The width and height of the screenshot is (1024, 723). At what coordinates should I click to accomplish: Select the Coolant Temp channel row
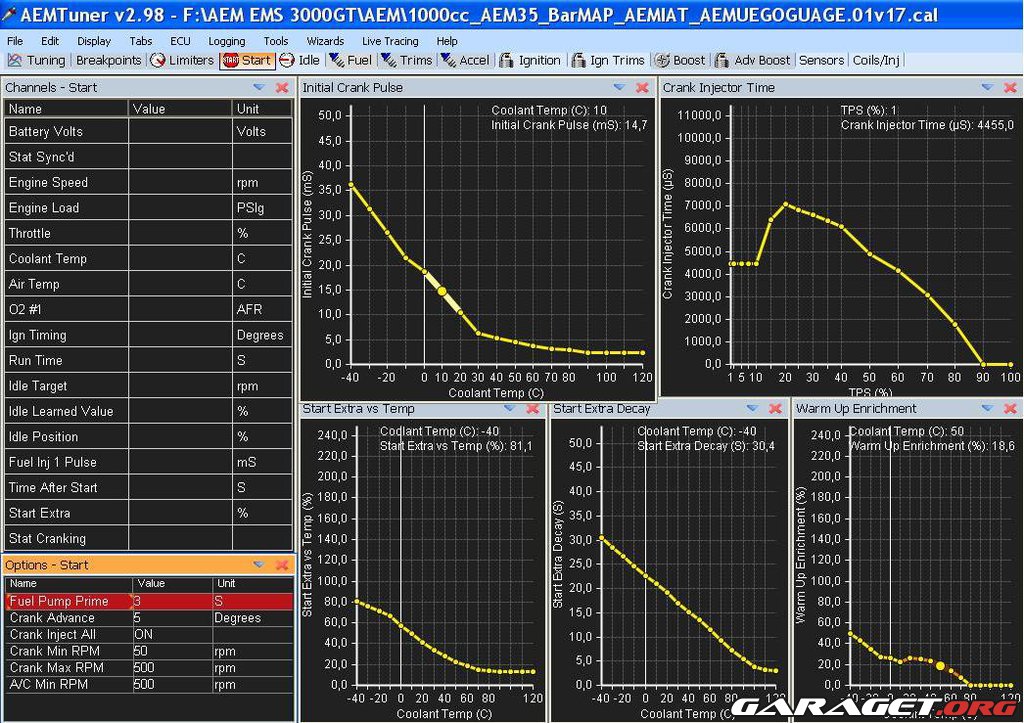tap(148, 259)
